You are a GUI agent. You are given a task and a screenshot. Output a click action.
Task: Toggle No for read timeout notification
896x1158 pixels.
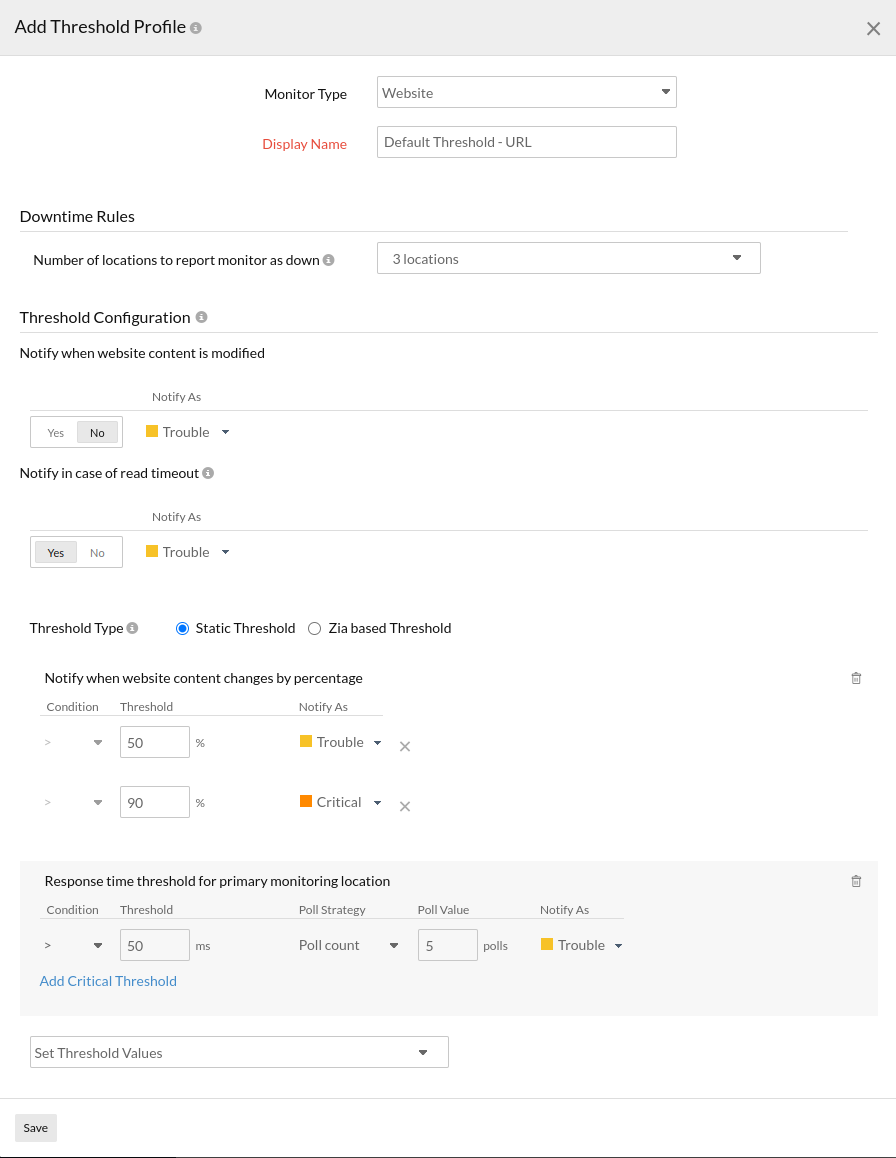(x=97, y=553)
